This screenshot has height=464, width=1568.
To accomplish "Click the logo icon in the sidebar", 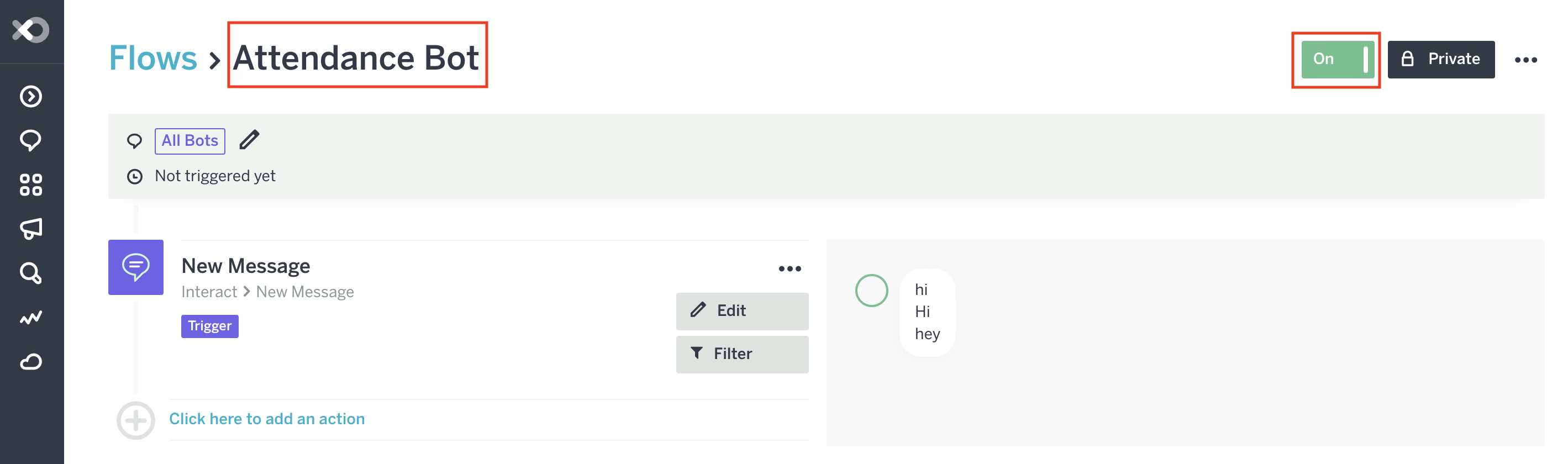I will click(30, 30).
